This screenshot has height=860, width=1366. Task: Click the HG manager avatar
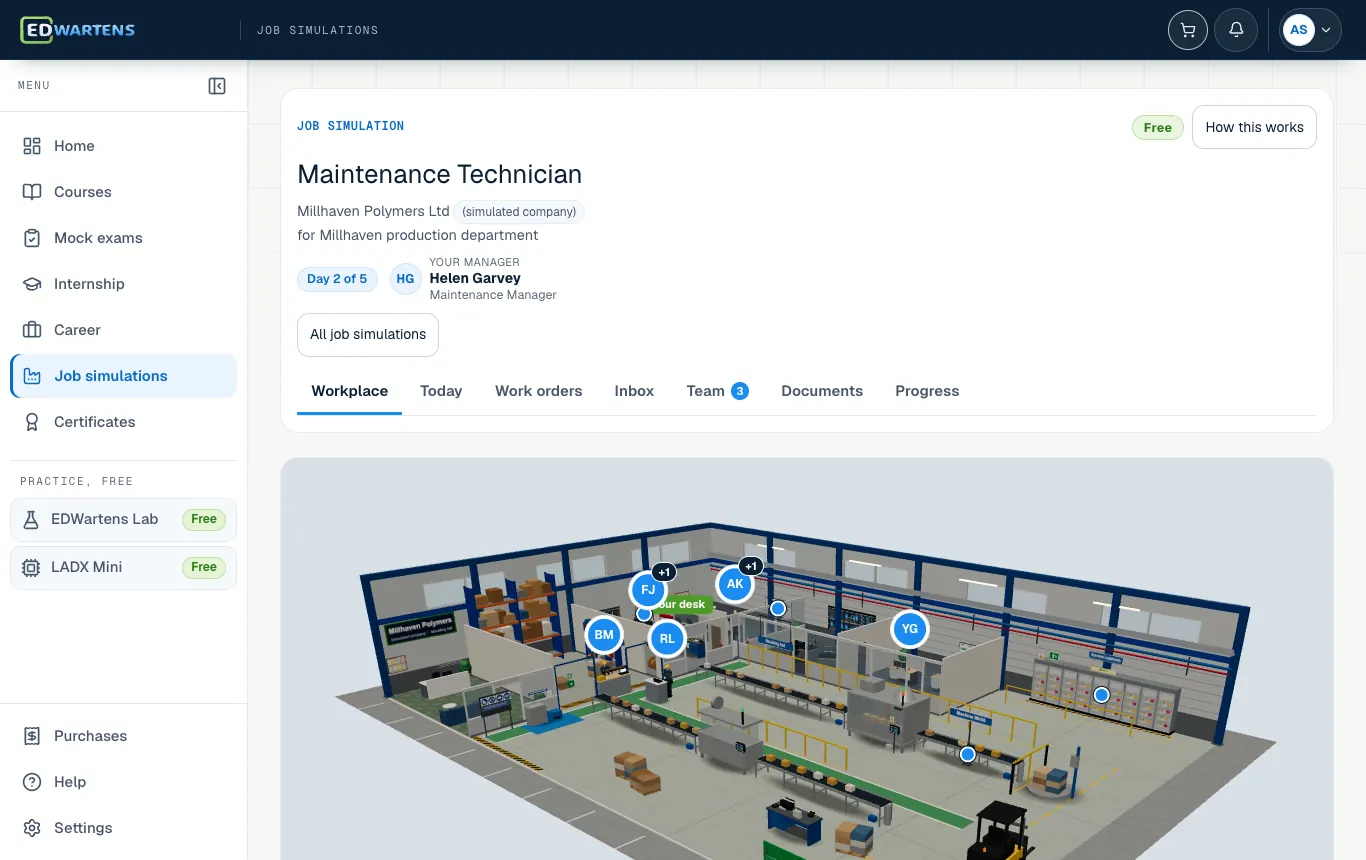[x=405, y=279]
